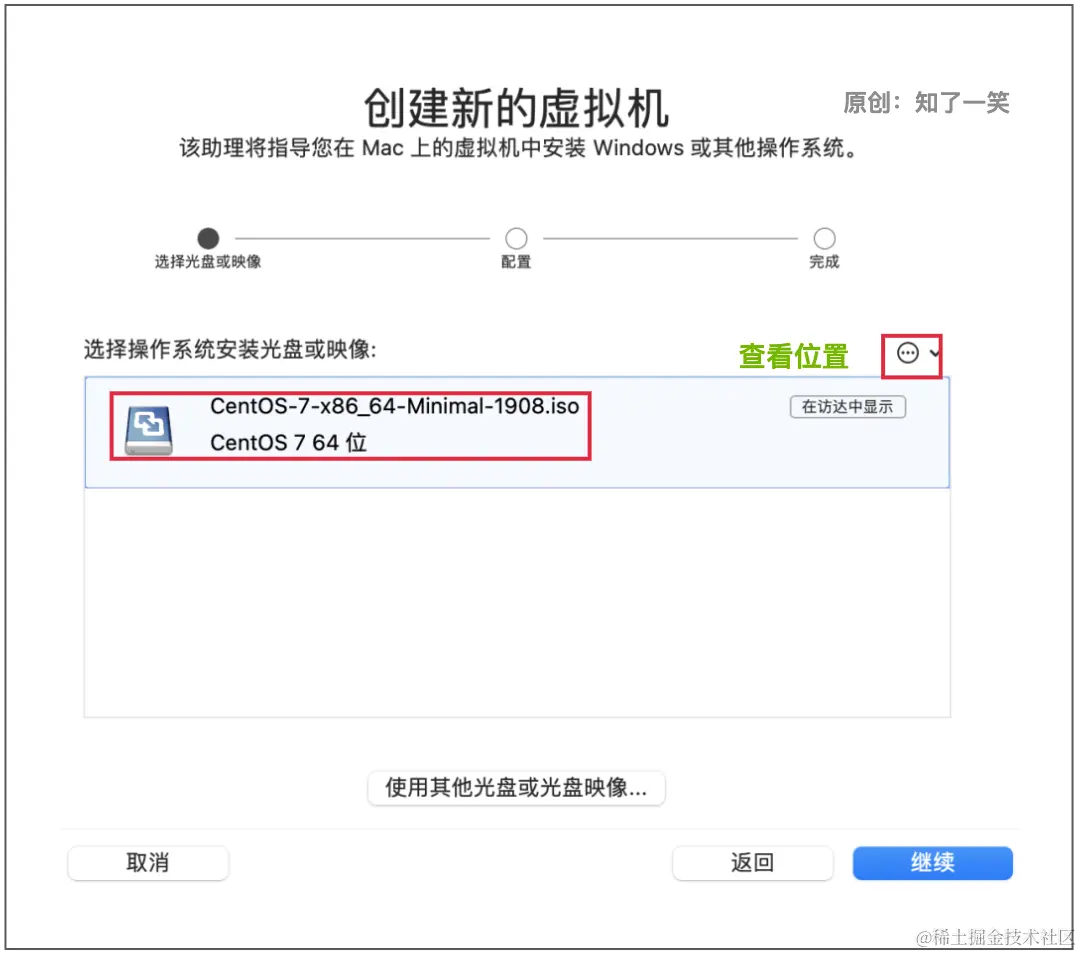The image size is (1082, 954).
Task: Click the 返回 button
Action: [752, 863]
